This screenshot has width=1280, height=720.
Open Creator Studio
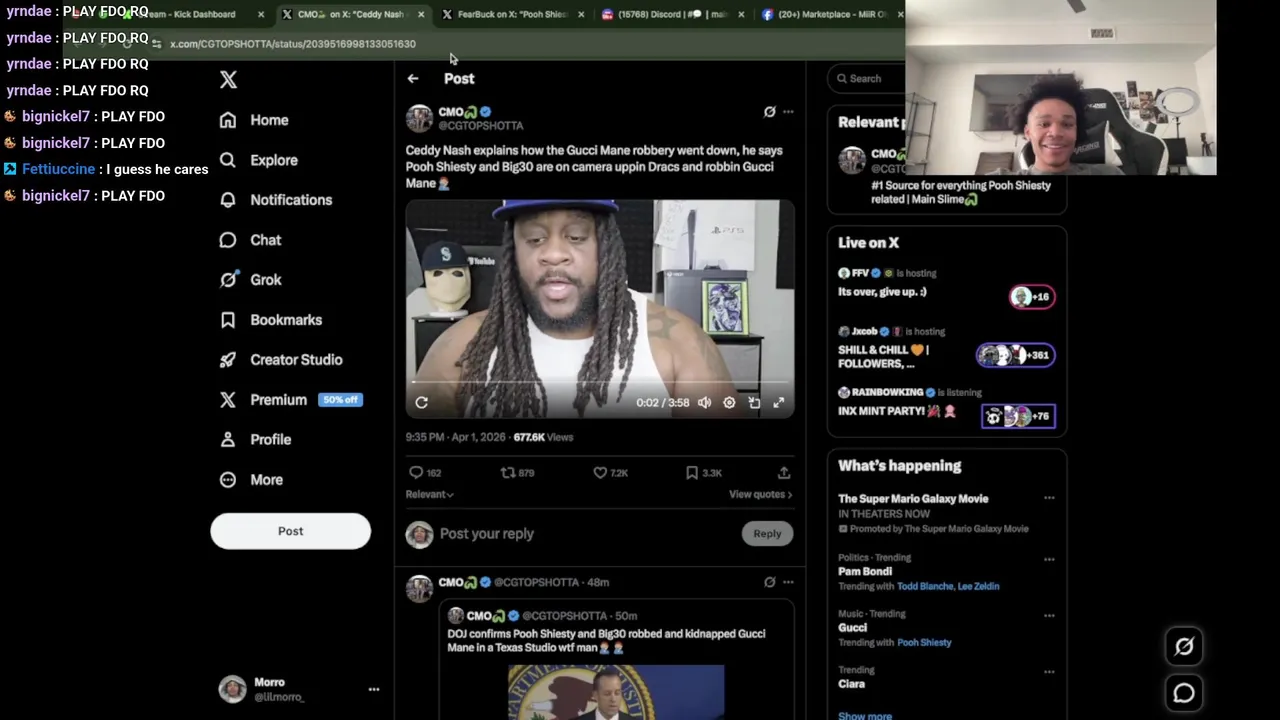pos(281,360)
